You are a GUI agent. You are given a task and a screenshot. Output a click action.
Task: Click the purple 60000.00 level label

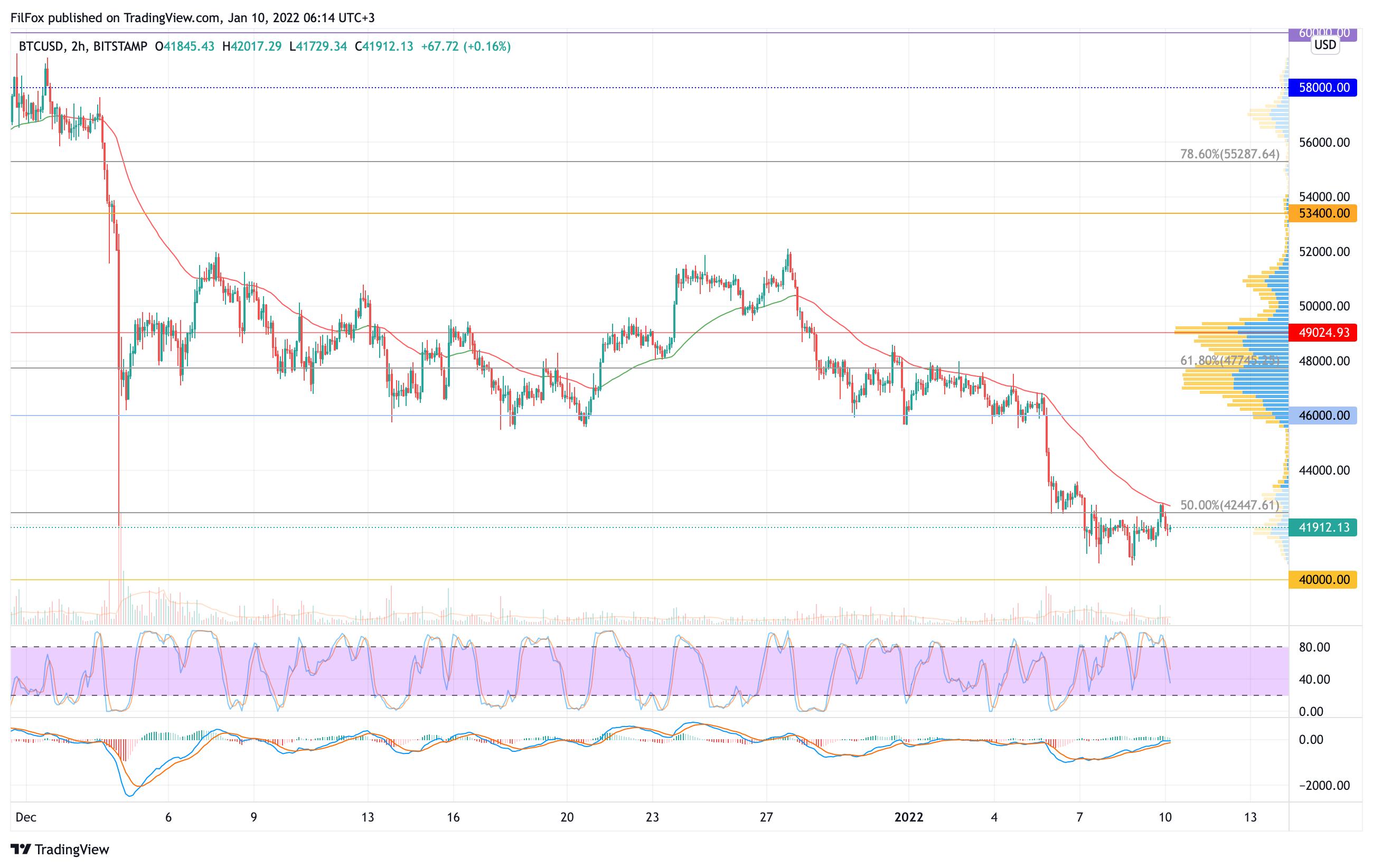(x=1300, y=34)
